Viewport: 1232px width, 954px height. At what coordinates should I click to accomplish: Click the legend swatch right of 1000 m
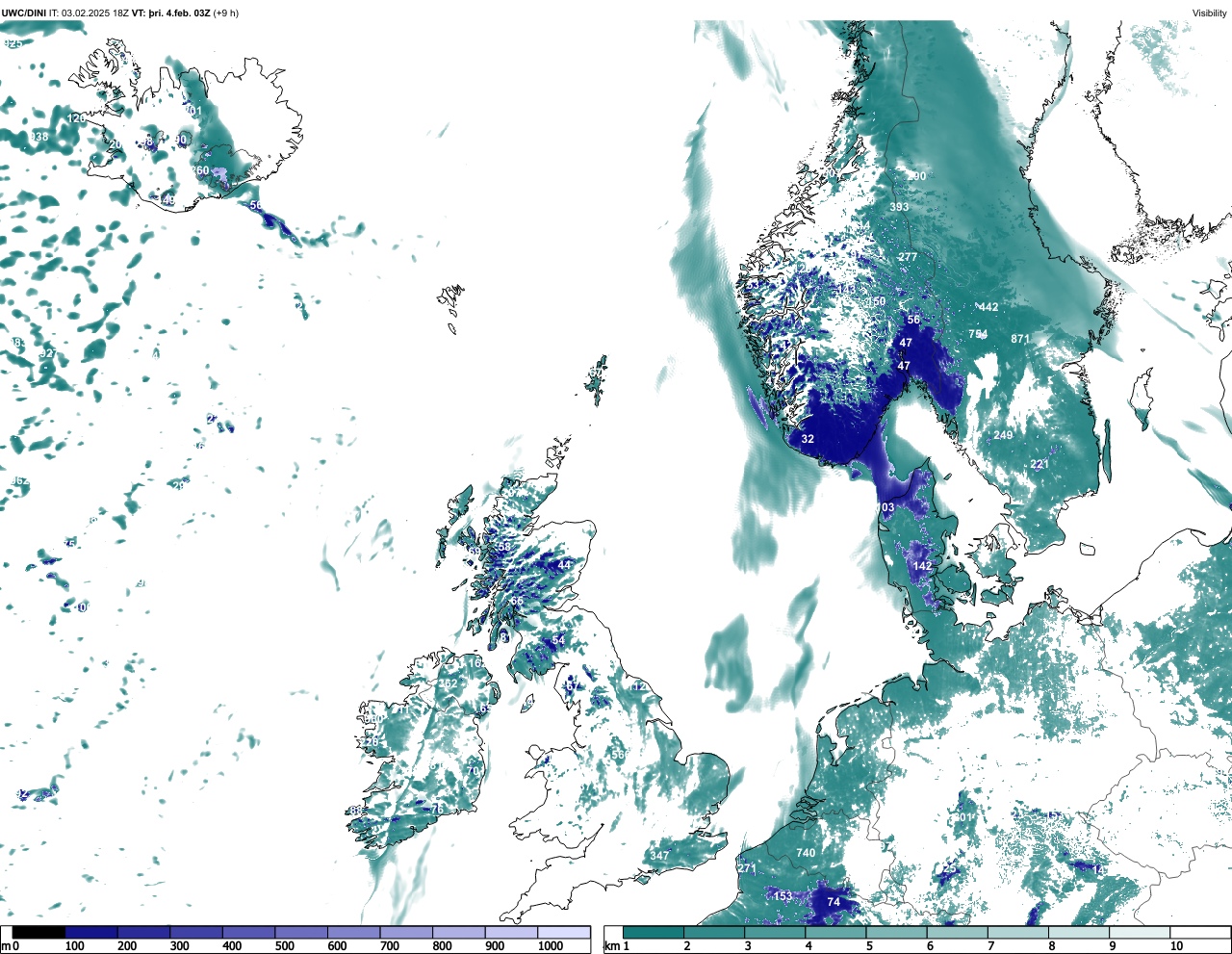(564, 933)
